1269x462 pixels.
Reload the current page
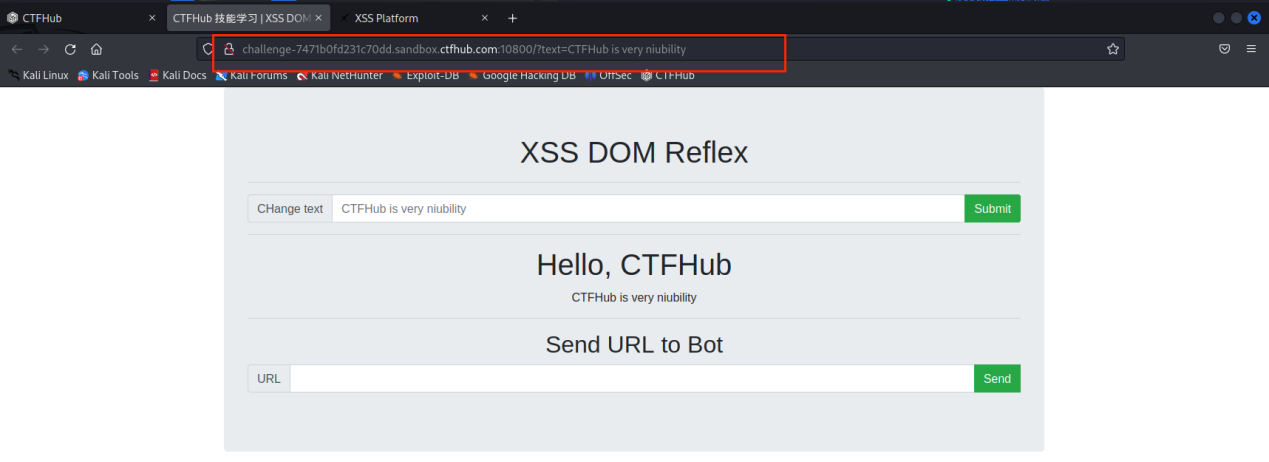[70, 49]
